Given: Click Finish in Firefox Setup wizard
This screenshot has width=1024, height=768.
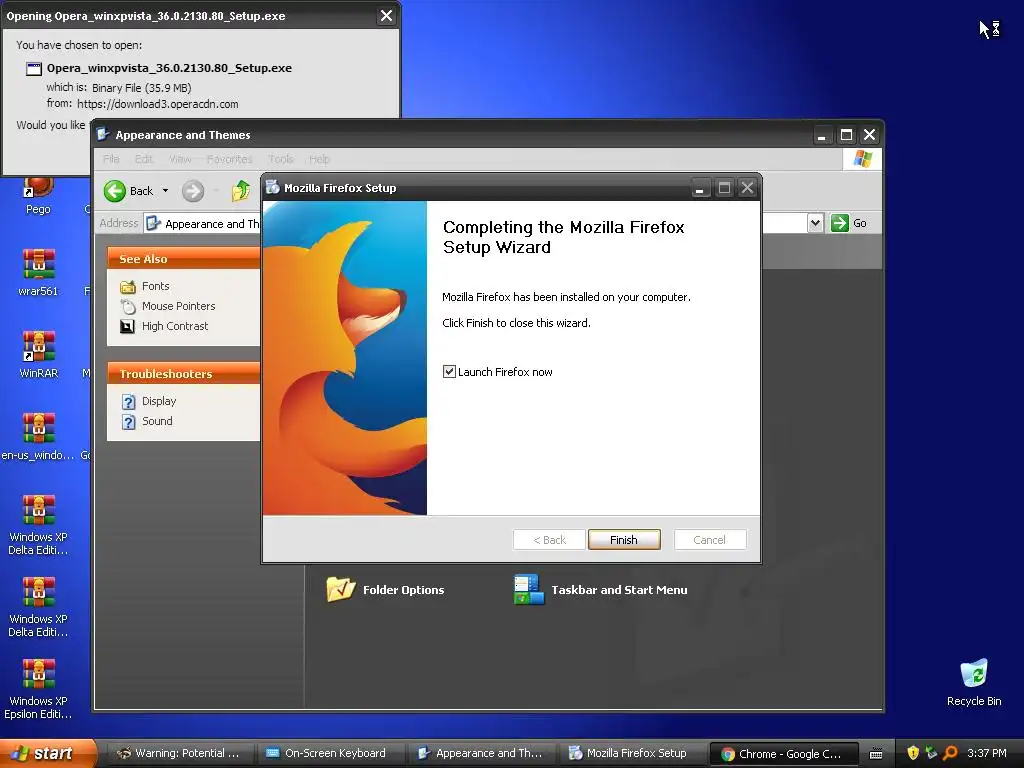Looking at the screenshot, I should point(624,539).
